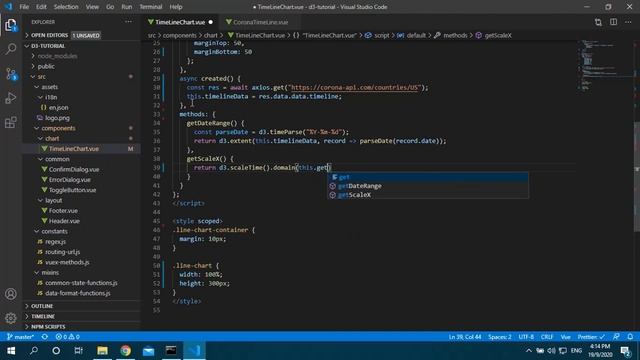Click Ln 39, Col 44 cursor position
The image size is (640, 360).
click(x=464, y=337)
